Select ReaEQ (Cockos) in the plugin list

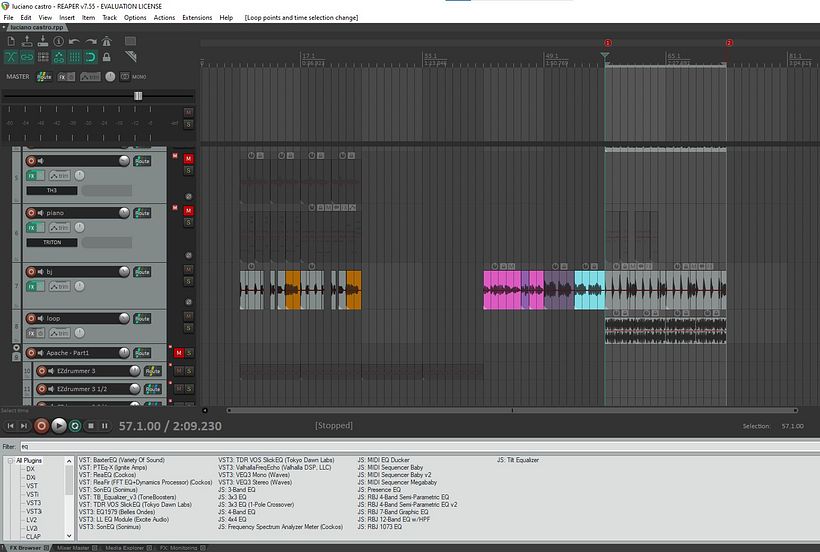107,475
